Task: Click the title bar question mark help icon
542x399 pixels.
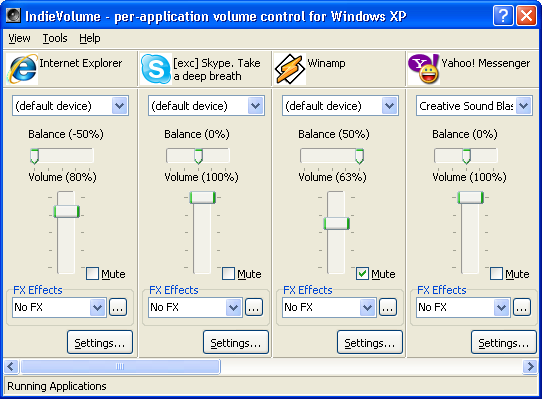Action: (x=503, y=16)
